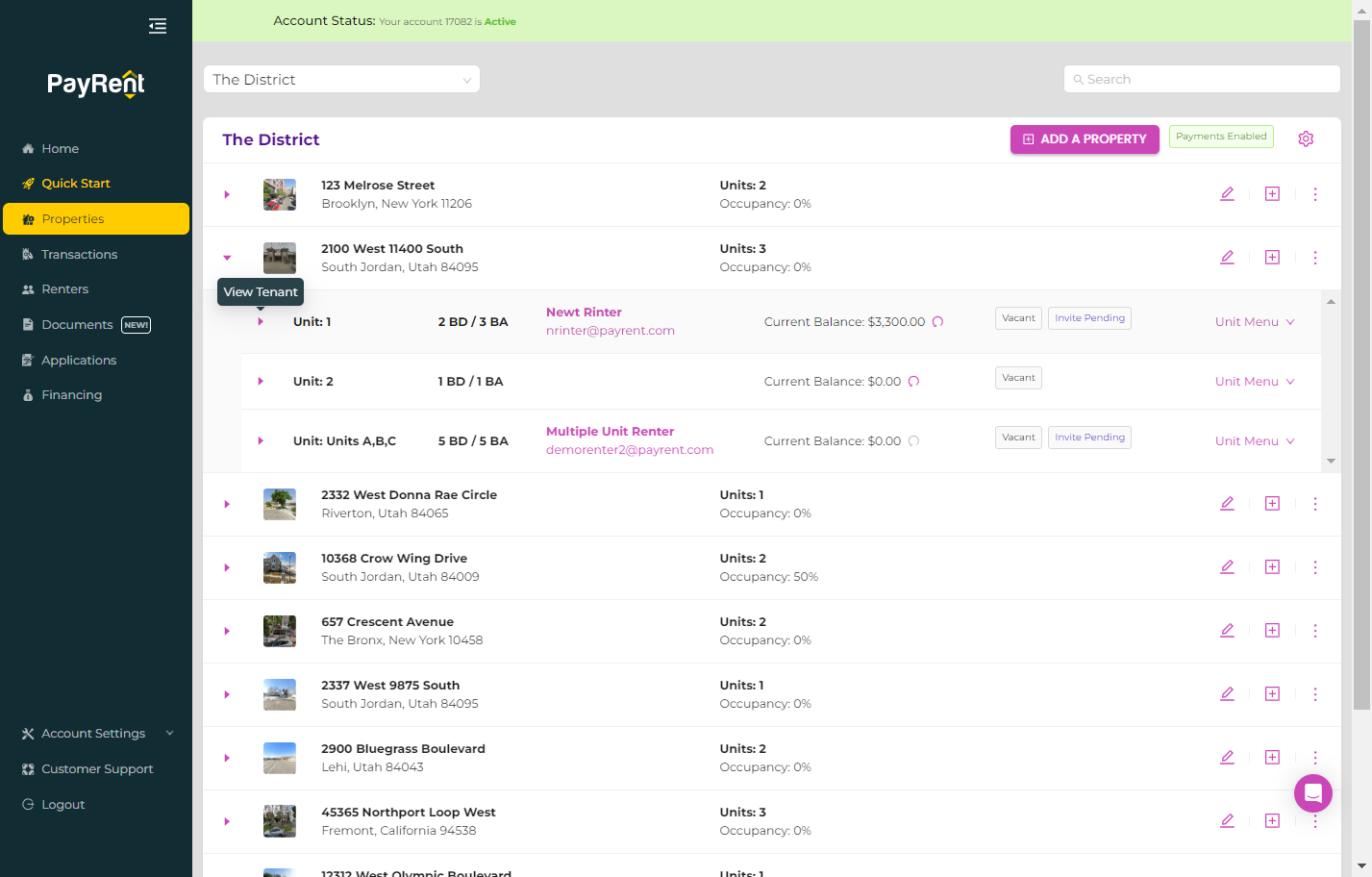Expand Unit 2 details
1372x877 pixels.
click(x=261, y=382)
